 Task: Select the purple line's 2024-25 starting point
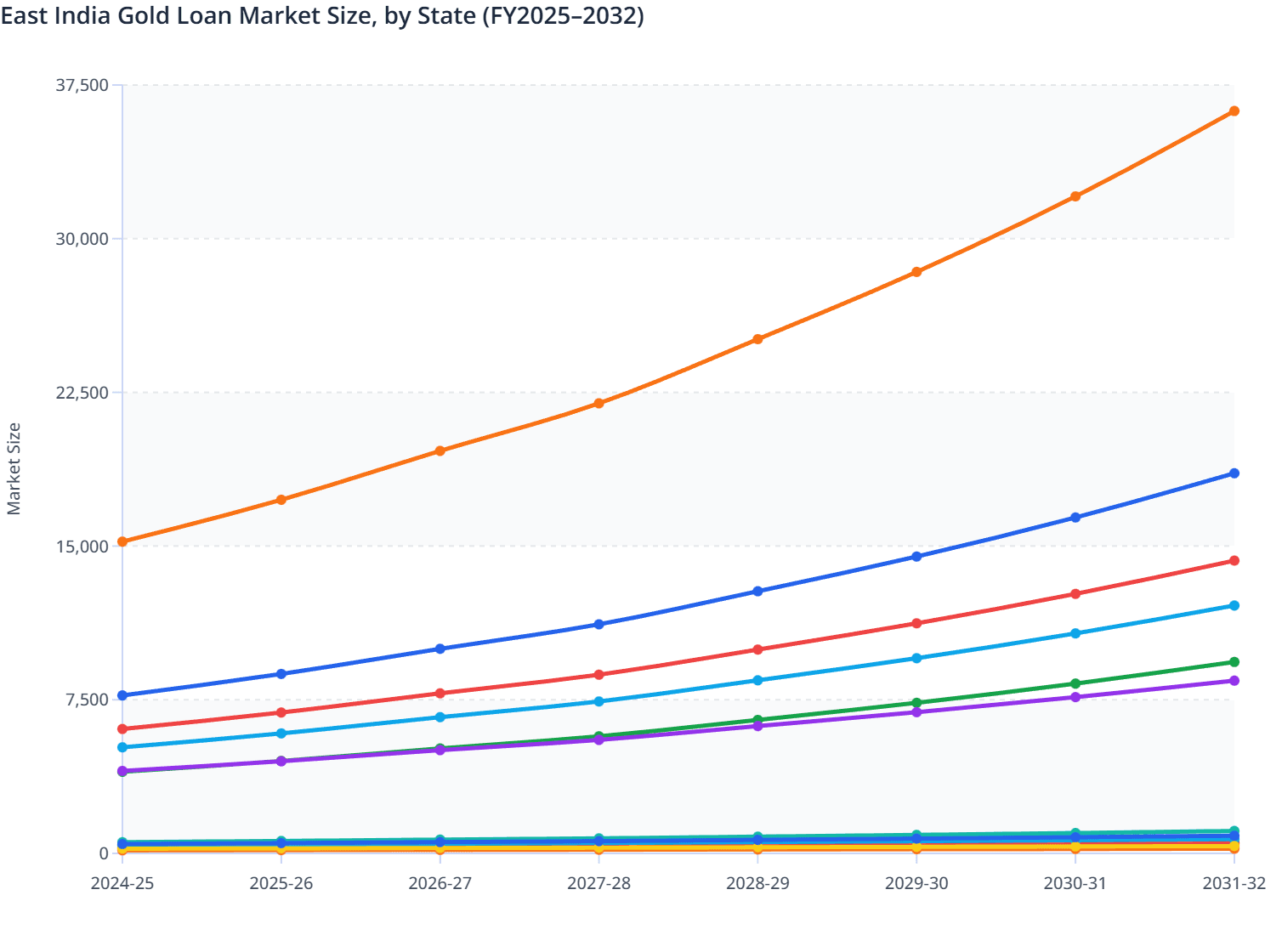[x=123, y=772]
